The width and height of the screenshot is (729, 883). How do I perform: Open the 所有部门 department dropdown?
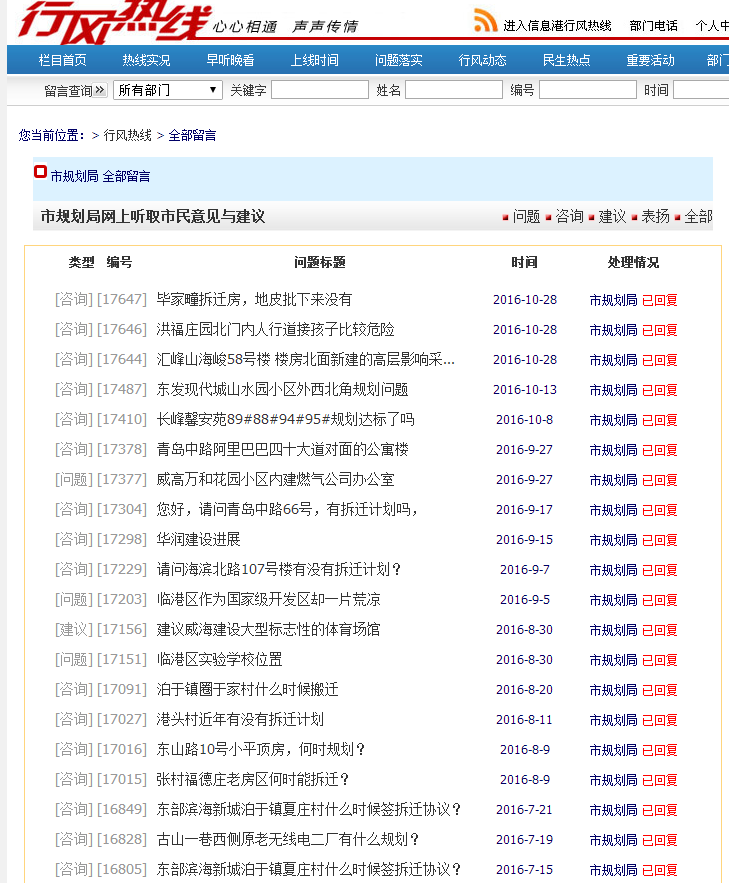pos(167,90)
